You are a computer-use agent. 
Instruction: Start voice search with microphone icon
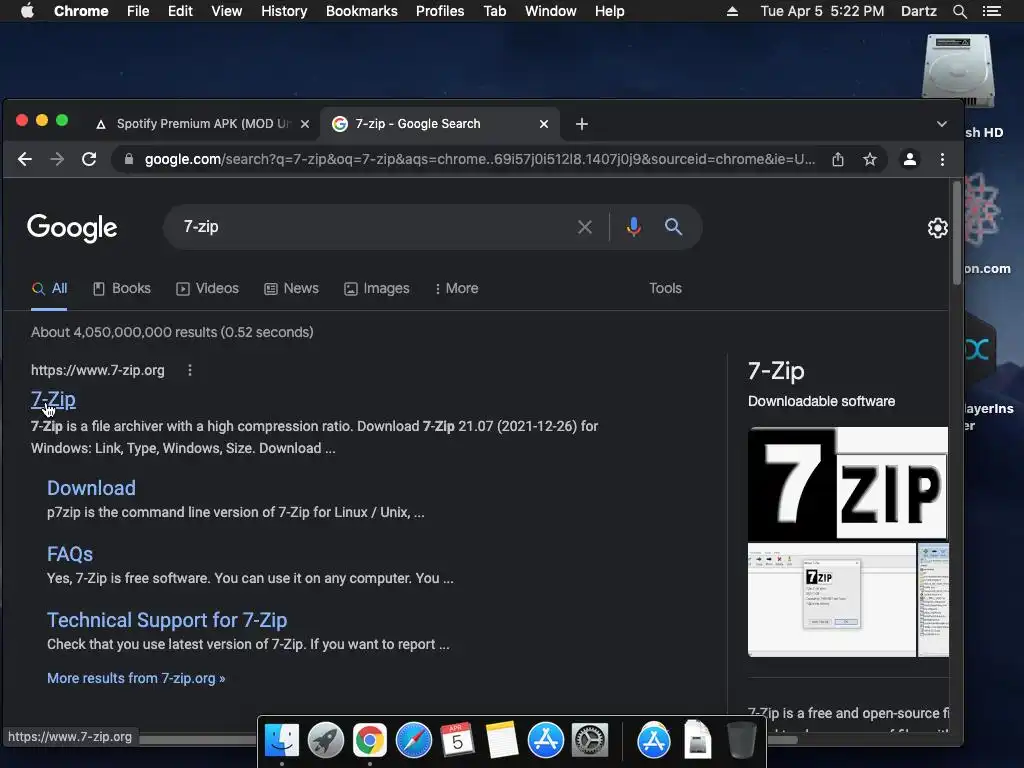tap(633, 227)
